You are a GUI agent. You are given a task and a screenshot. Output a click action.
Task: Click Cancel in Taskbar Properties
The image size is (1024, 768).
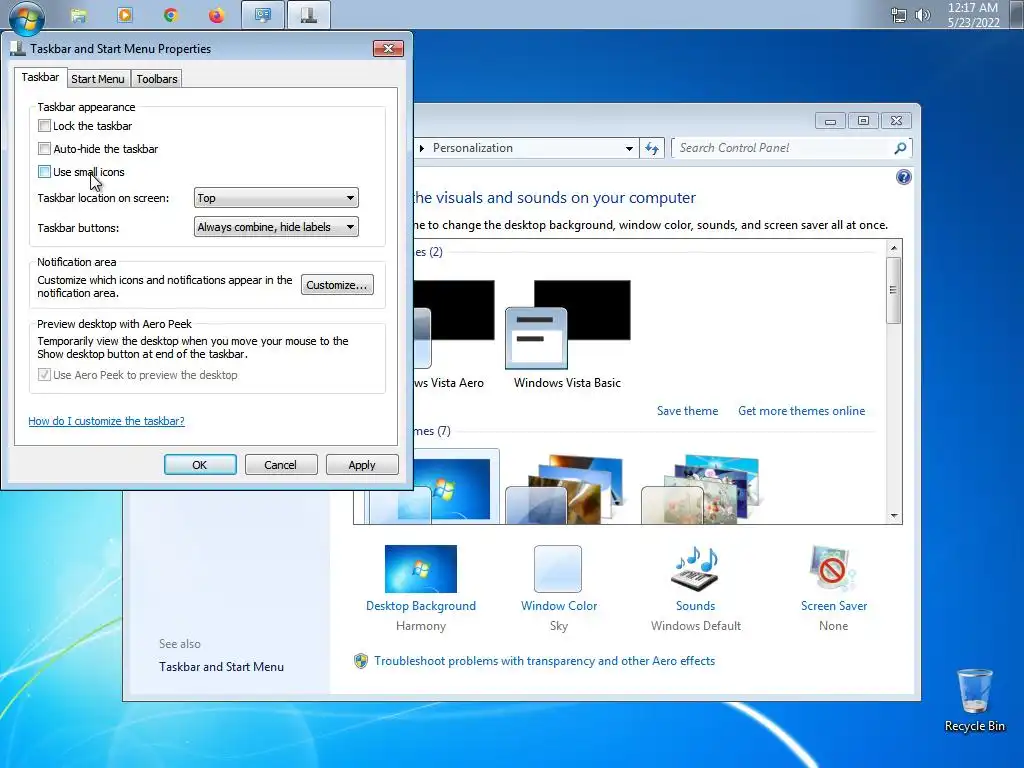pos(280,465)
